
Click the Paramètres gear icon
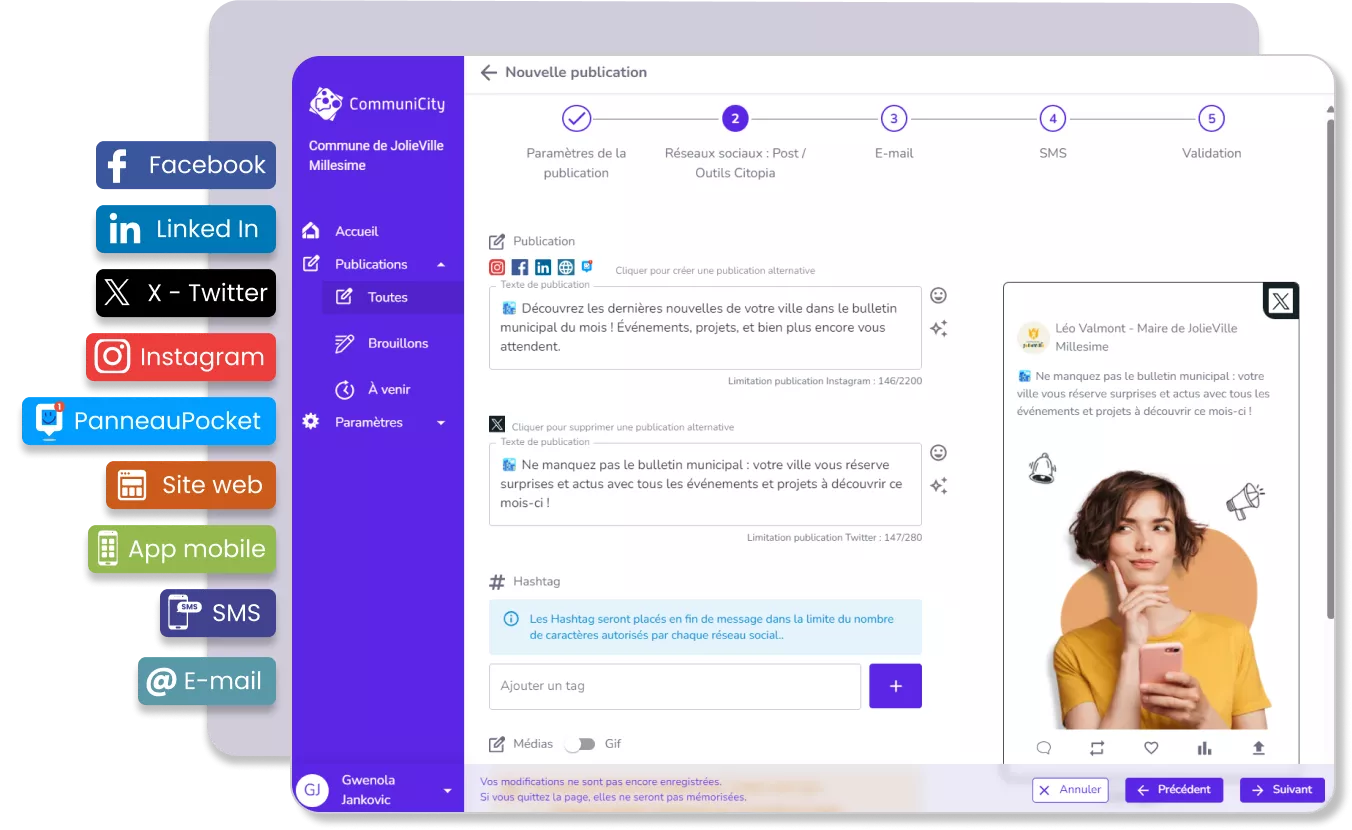pyautogui.click(x=311, y=422)
